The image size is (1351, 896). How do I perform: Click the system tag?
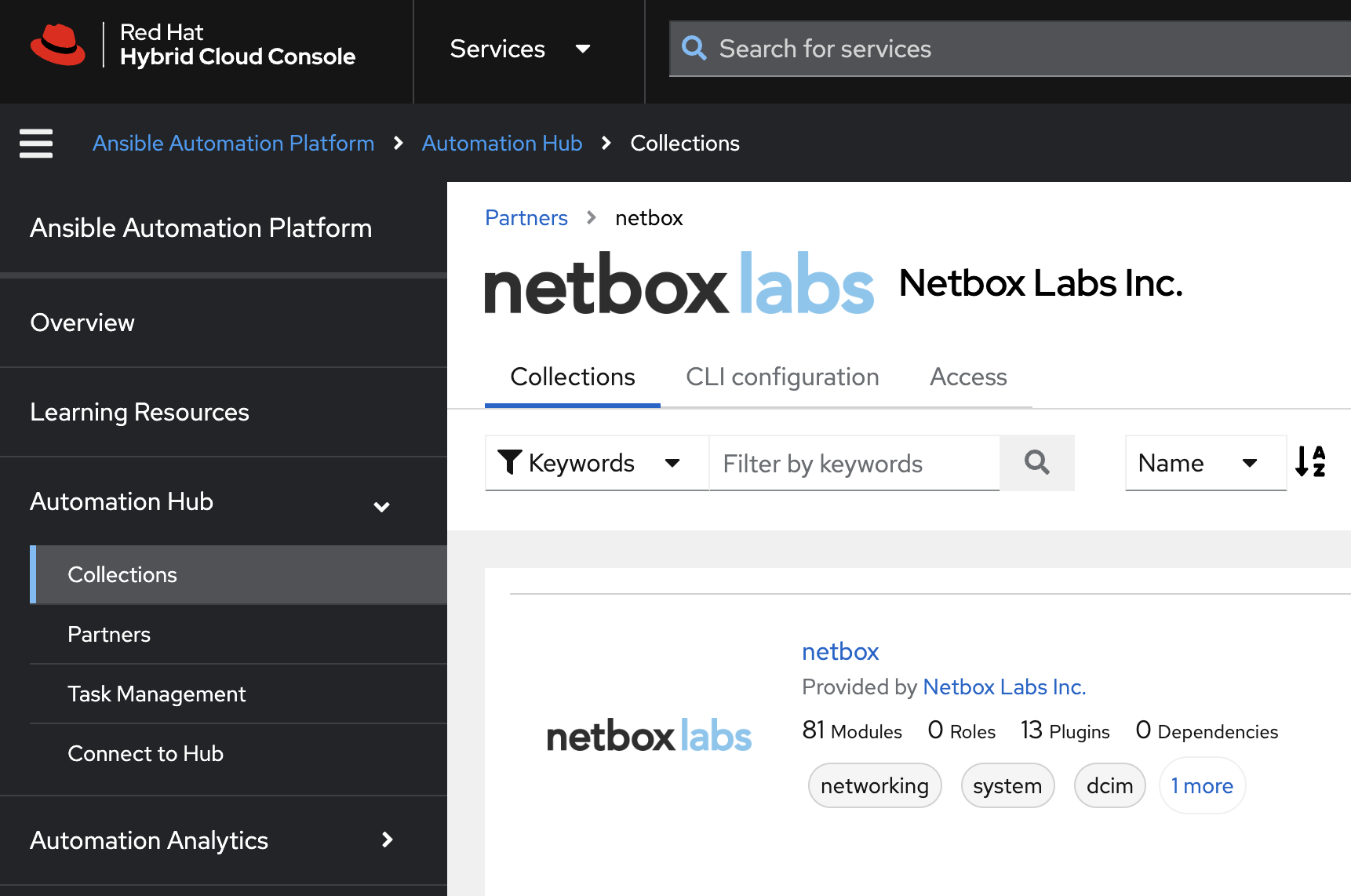[x=1007, y=785]
